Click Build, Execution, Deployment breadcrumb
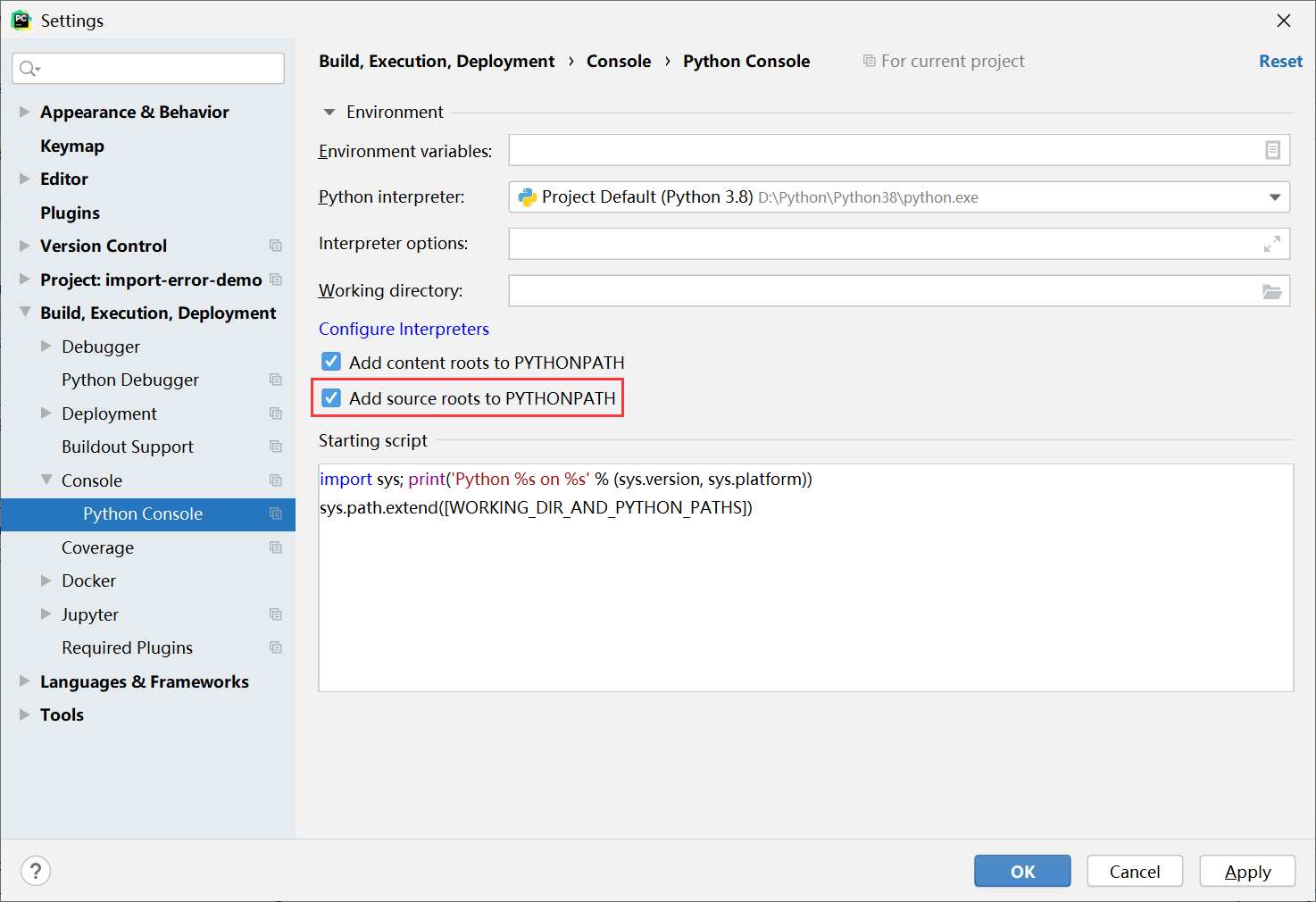Image resolution: width=1316 pixels, height=902 pixels. point(437,61)
